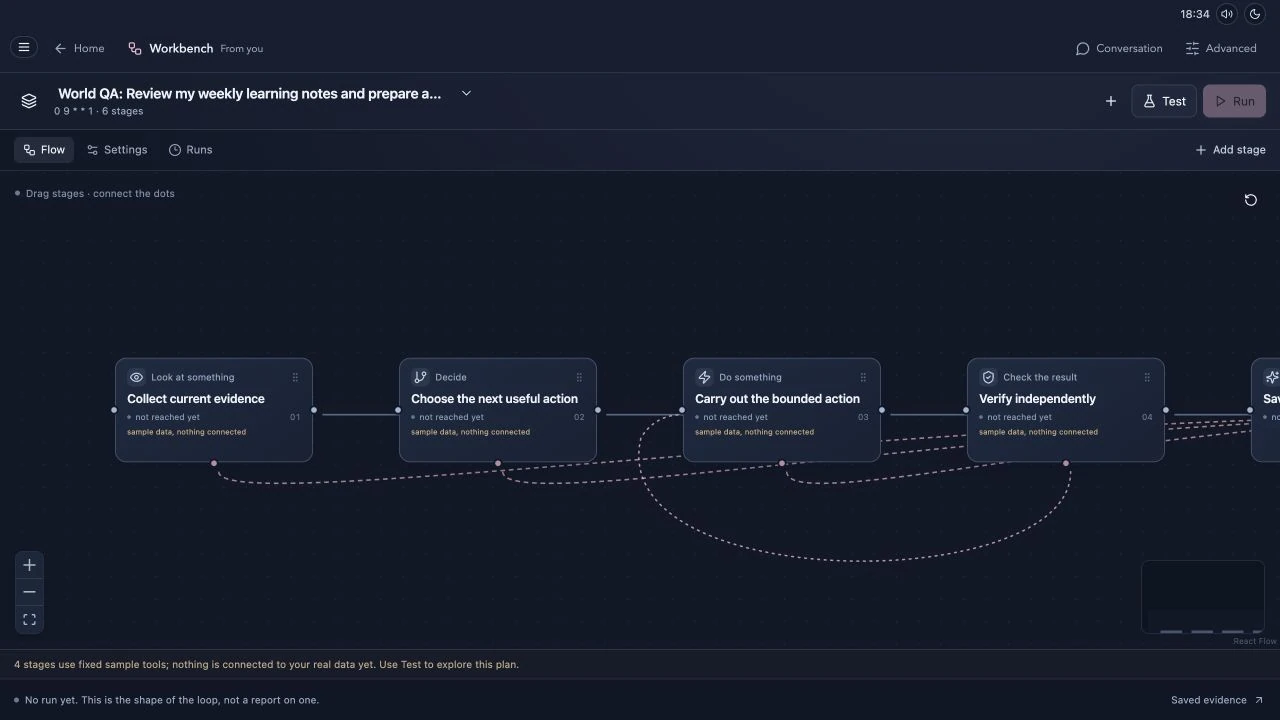The height and width of the screenshot is (720, 1280).
Task: Click the grip handle on Collect current evidence
Action: pos(295,377)
